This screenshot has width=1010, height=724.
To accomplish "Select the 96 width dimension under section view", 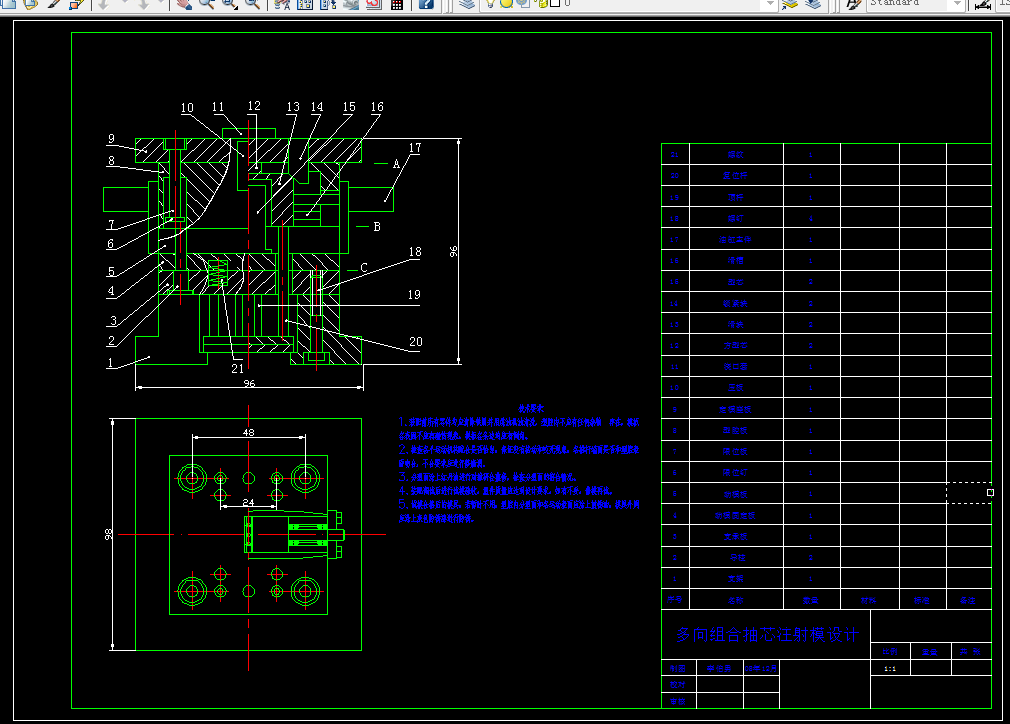I will pos(249,383).
